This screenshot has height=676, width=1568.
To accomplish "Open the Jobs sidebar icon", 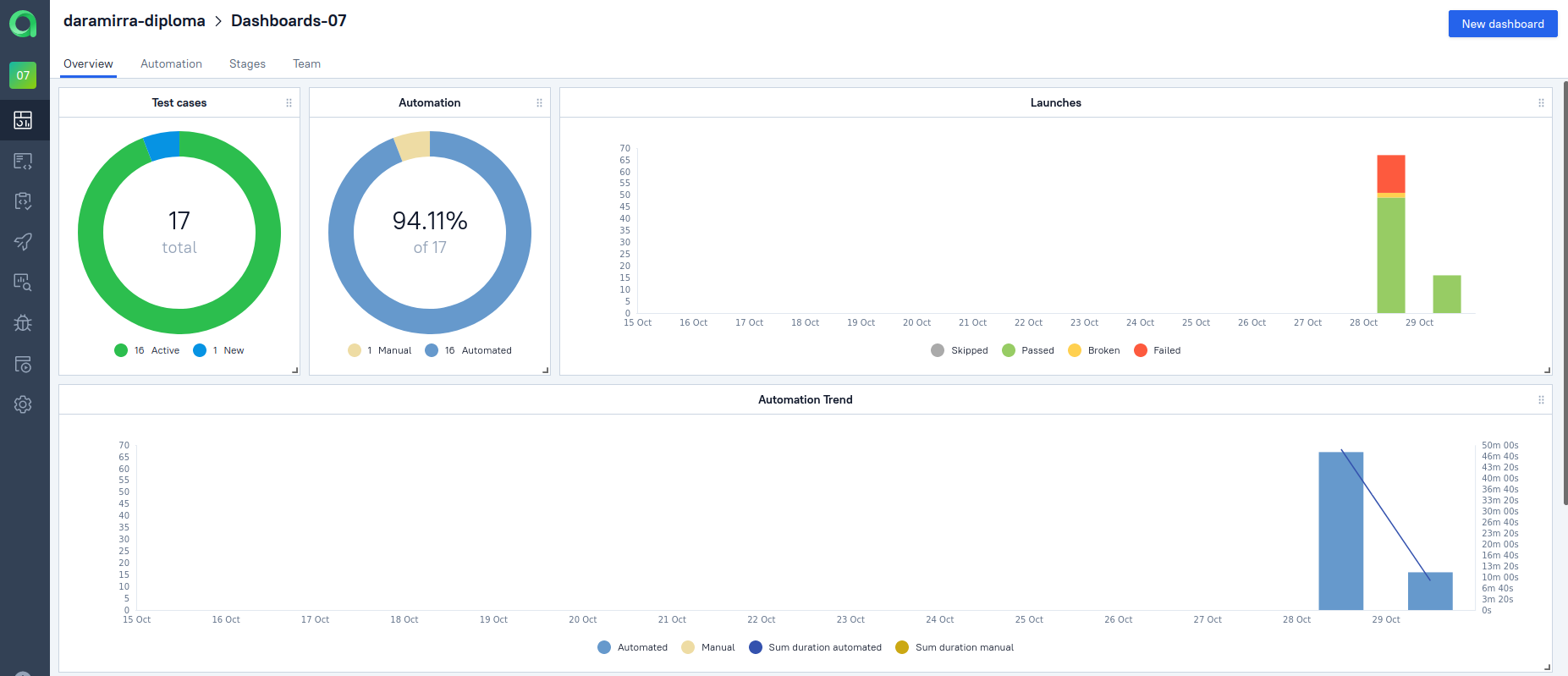I will point(23,364).
